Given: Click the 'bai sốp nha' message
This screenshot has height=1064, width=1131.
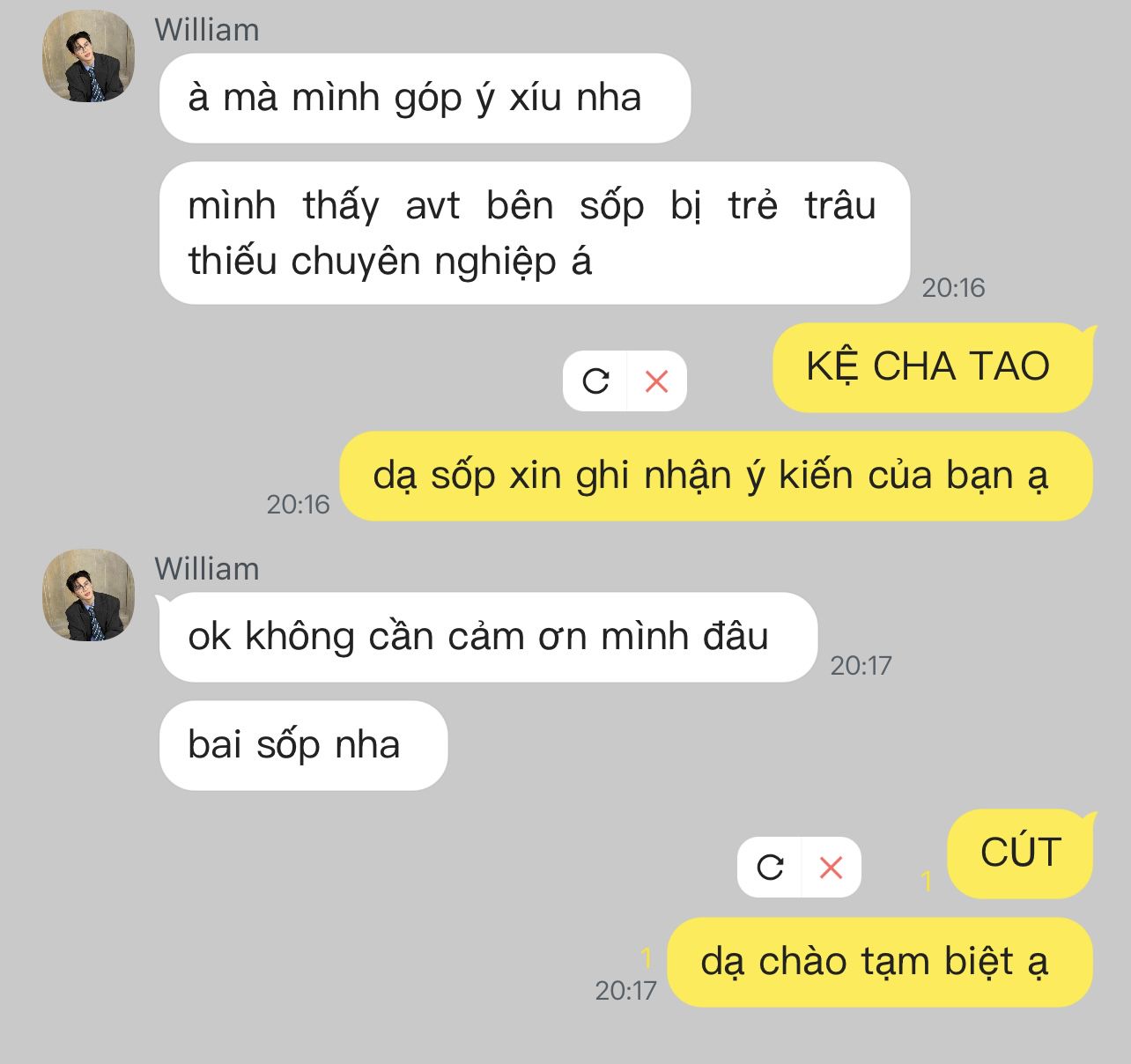Looking at the screenshot, I should (303, 745).
